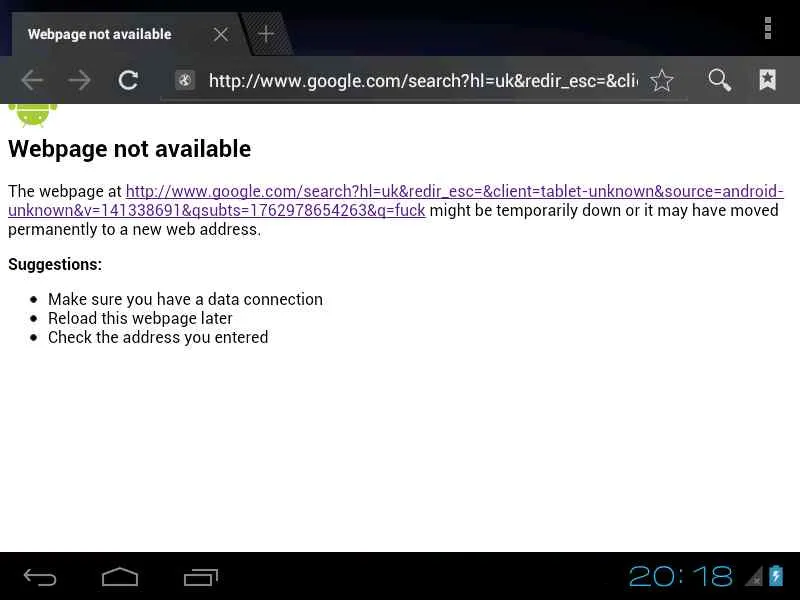Screen dimensions: 800x600
Task: Click the browser forward arrow
Action: (x=80, y=80)
